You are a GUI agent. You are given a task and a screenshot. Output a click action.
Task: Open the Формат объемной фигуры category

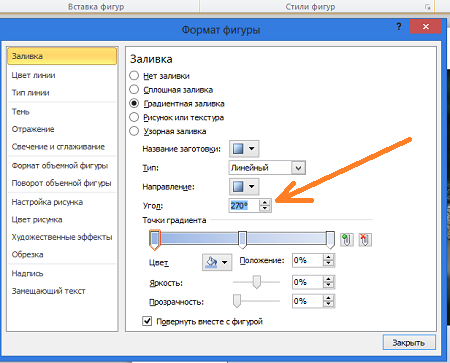(62, 166)
